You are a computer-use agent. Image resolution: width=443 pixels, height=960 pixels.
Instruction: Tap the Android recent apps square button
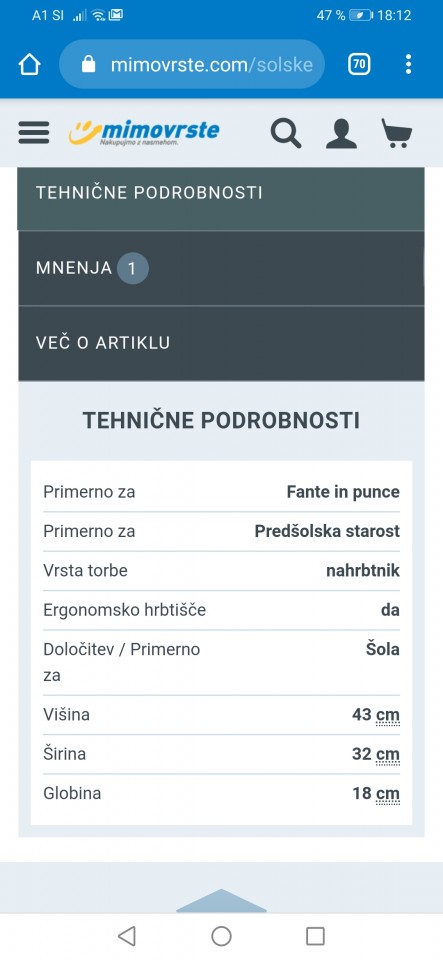pyautogui.click(x=315, y=936)
